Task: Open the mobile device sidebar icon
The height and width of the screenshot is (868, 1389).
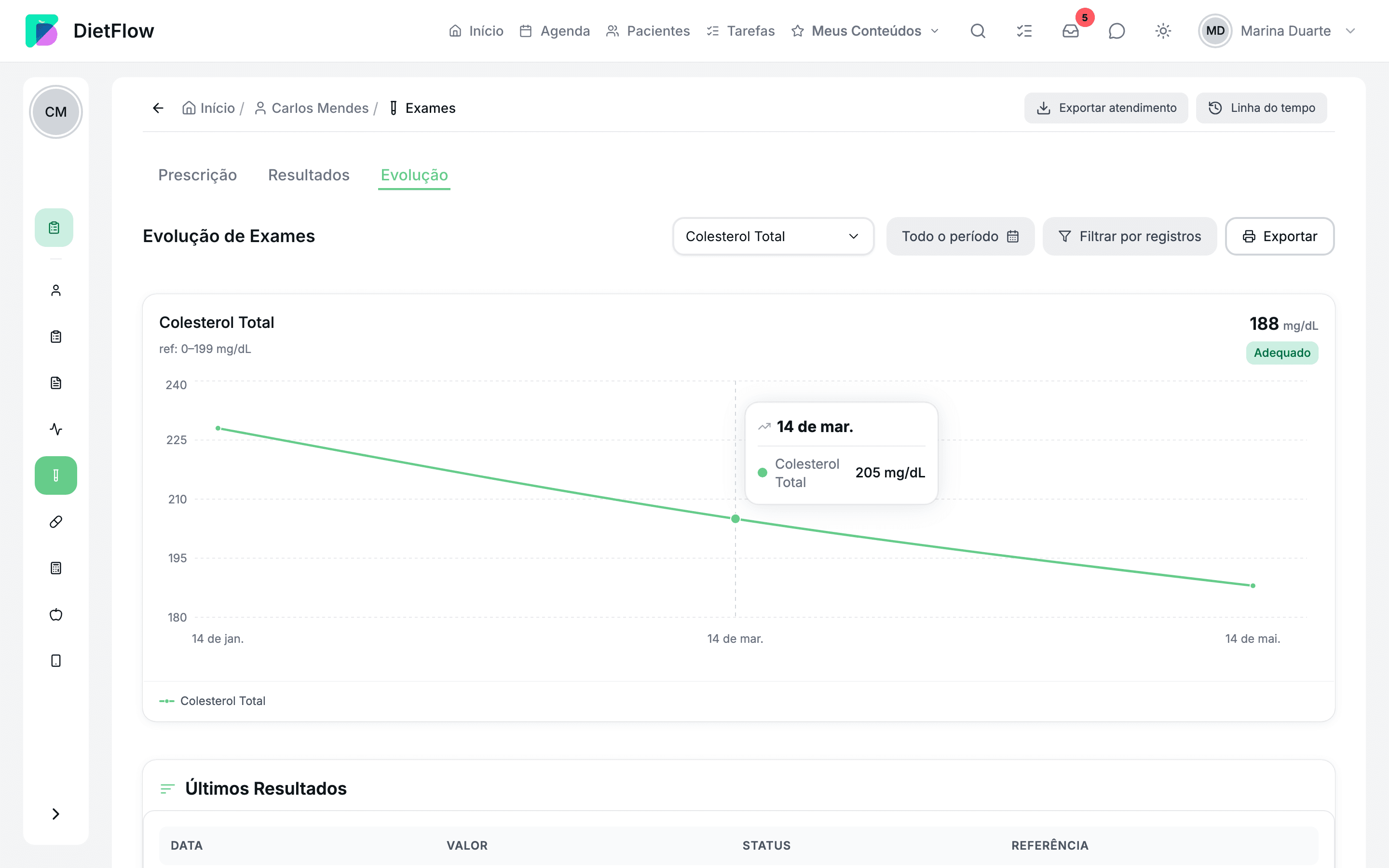Action: point(55,661)
